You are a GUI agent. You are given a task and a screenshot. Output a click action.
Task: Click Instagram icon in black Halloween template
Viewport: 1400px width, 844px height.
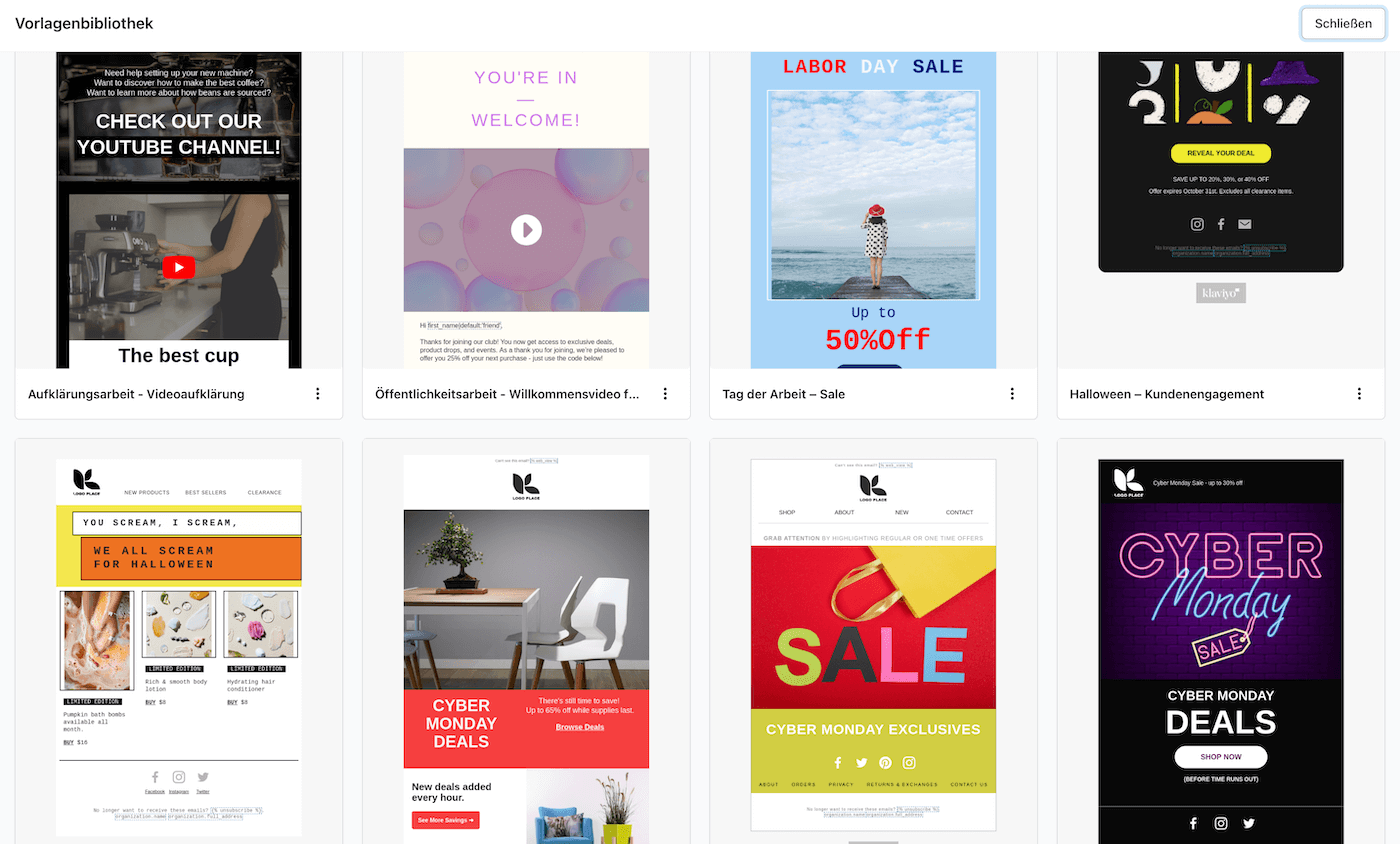[1197, 224]
